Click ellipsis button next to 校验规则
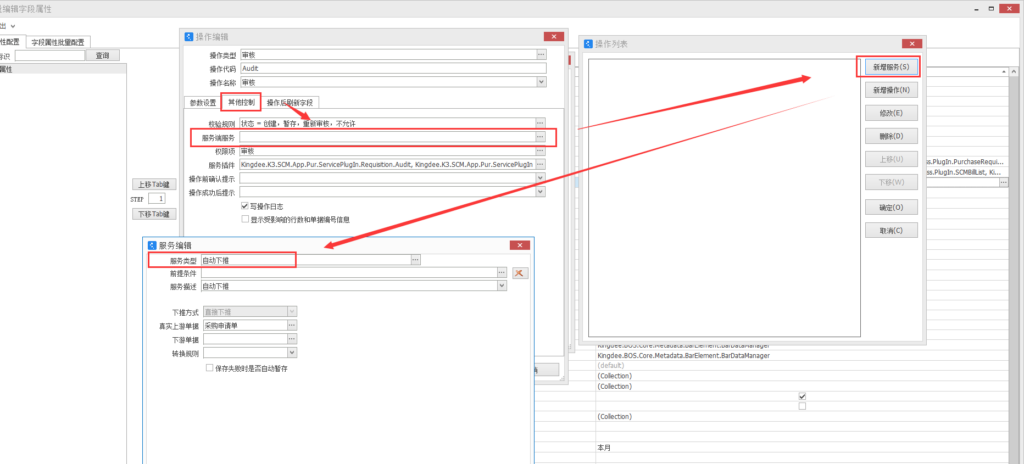Viewport: 1024px width, 464px height. click(541, 122)
